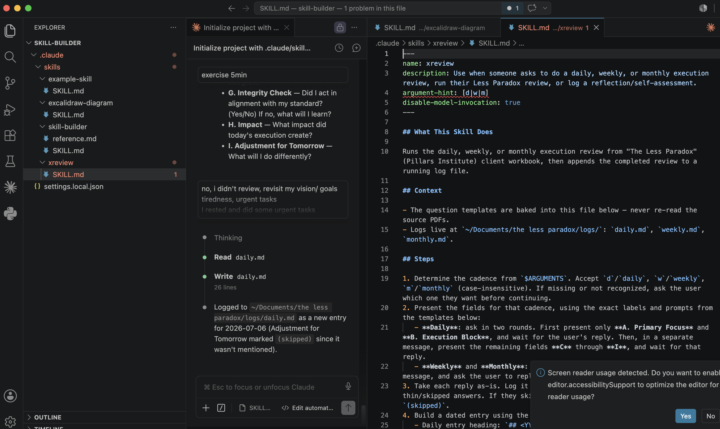
Task: Click the microphone voice input icon
Action: tap(348, 387)
